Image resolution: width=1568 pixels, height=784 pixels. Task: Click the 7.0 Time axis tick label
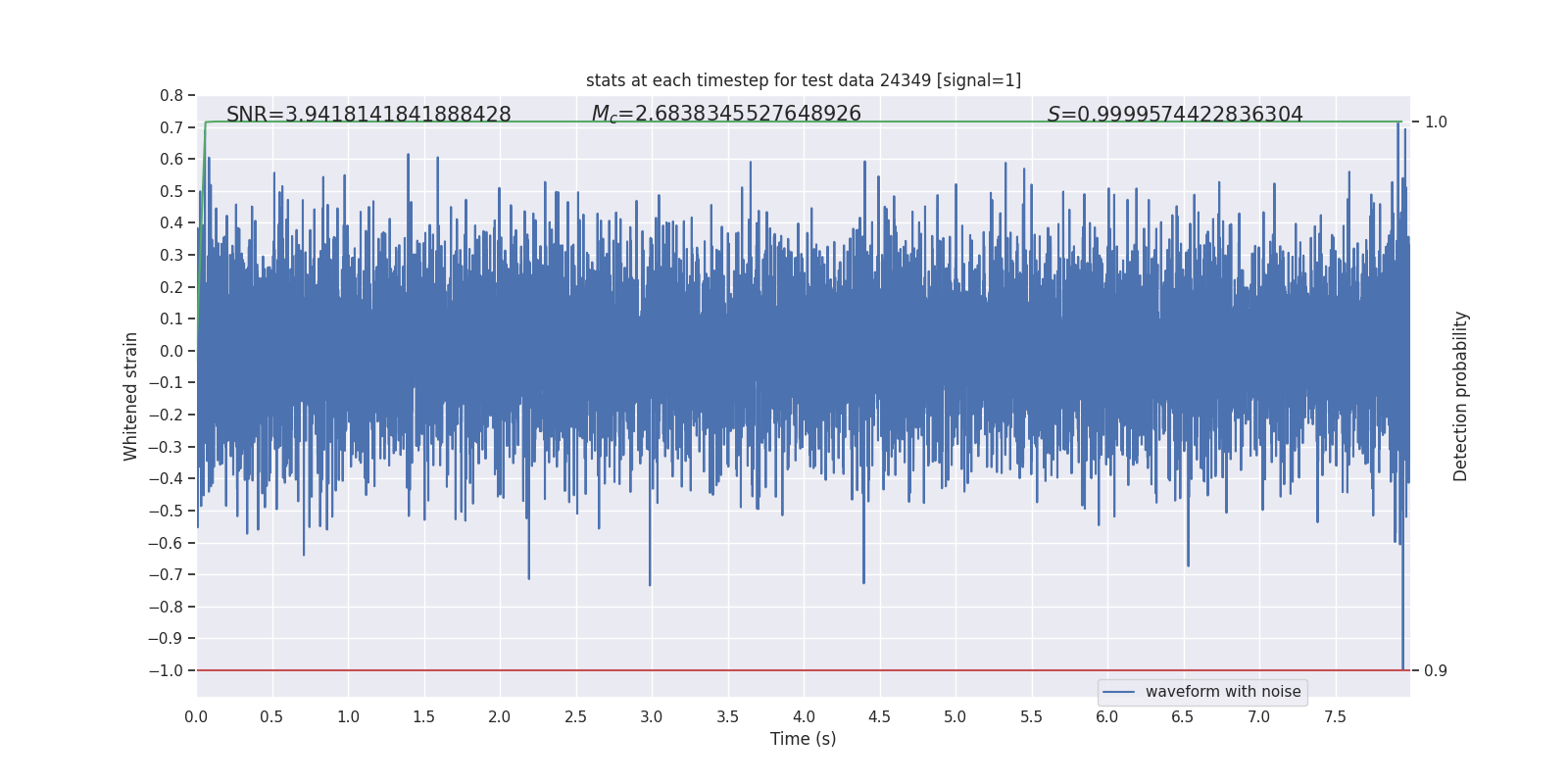pyautogui.click(x=1259, y=716)
